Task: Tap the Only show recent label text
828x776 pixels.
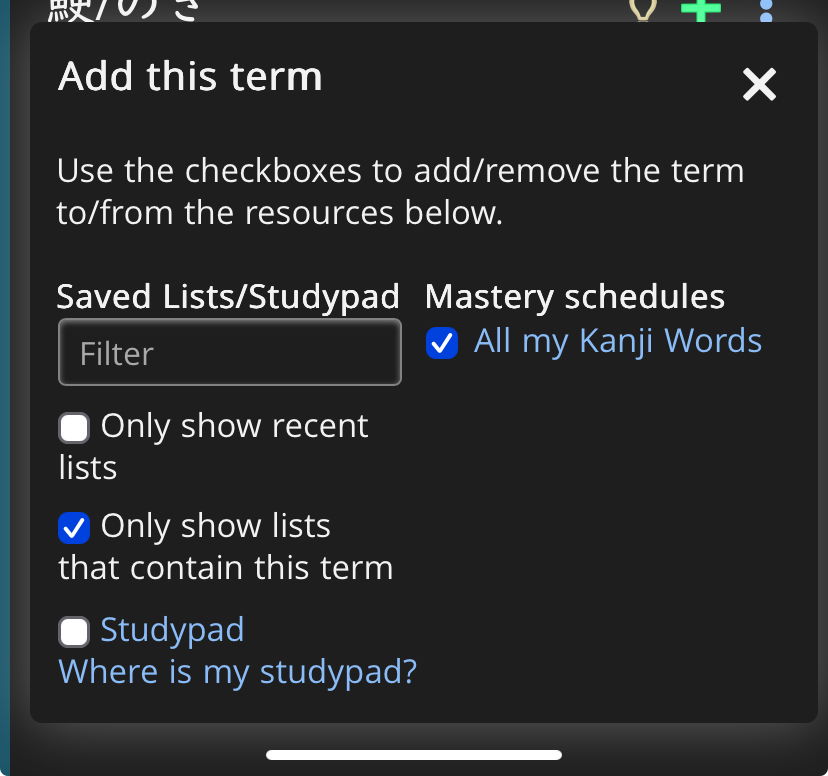Action: (x=235, y=426)
